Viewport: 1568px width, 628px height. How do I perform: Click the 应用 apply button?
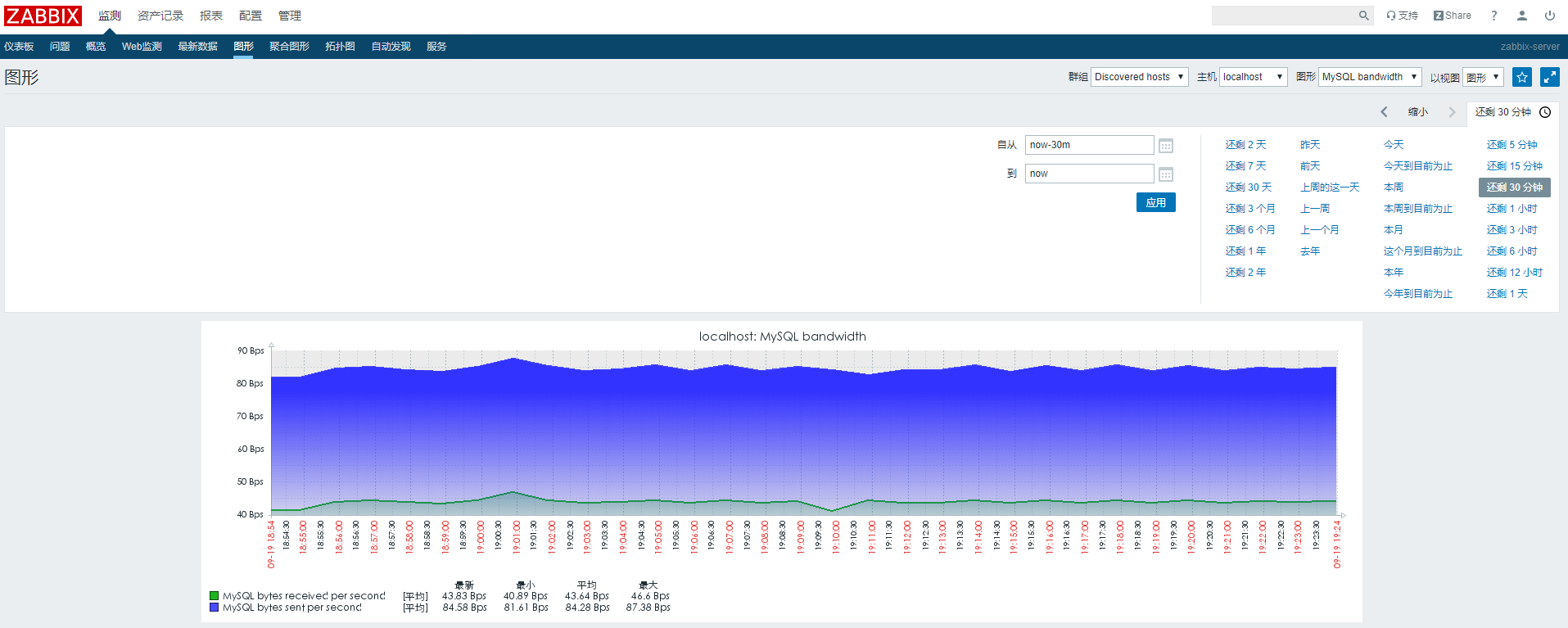(1155, 202)
